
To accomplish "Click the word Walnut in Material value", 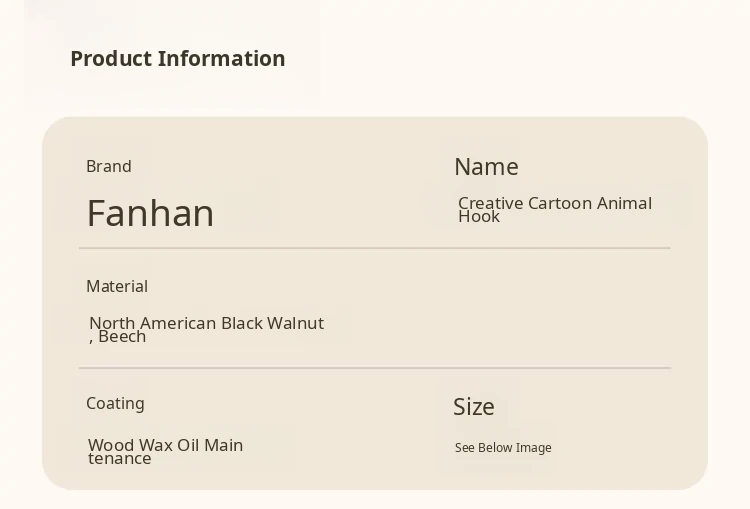I will pos(295,323).
